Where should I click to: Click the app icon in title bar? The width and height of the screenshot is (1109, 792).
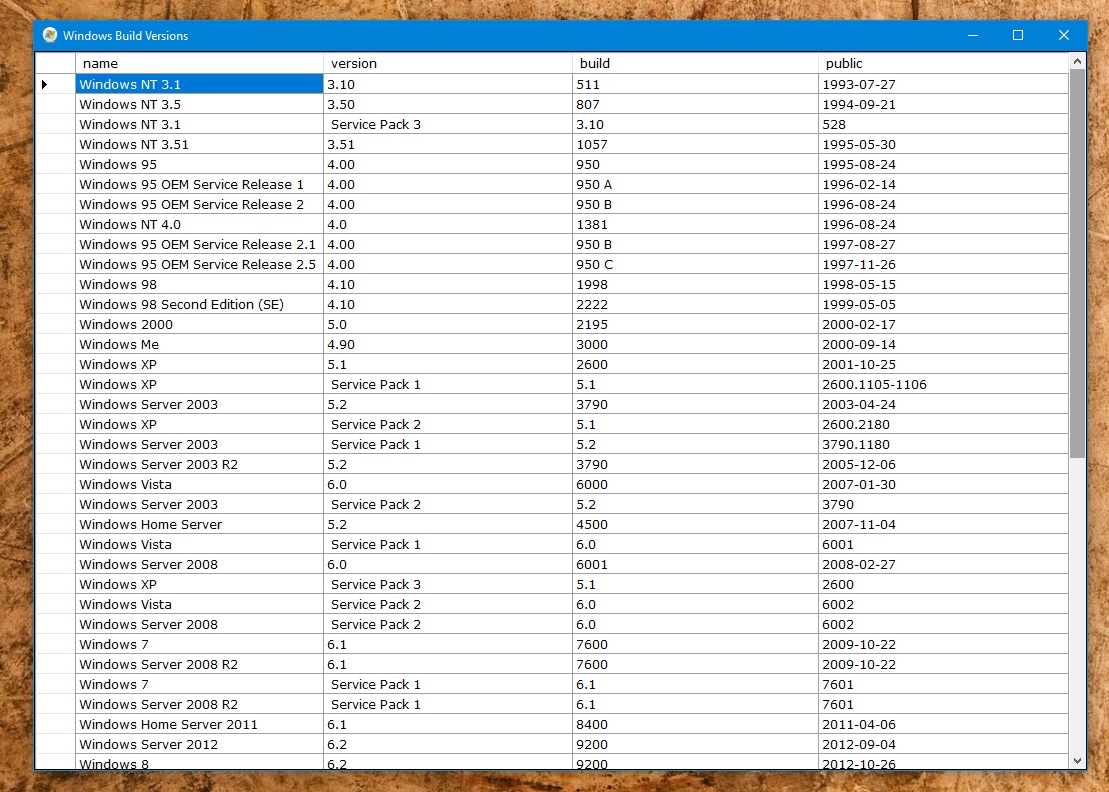coord(50,35)
